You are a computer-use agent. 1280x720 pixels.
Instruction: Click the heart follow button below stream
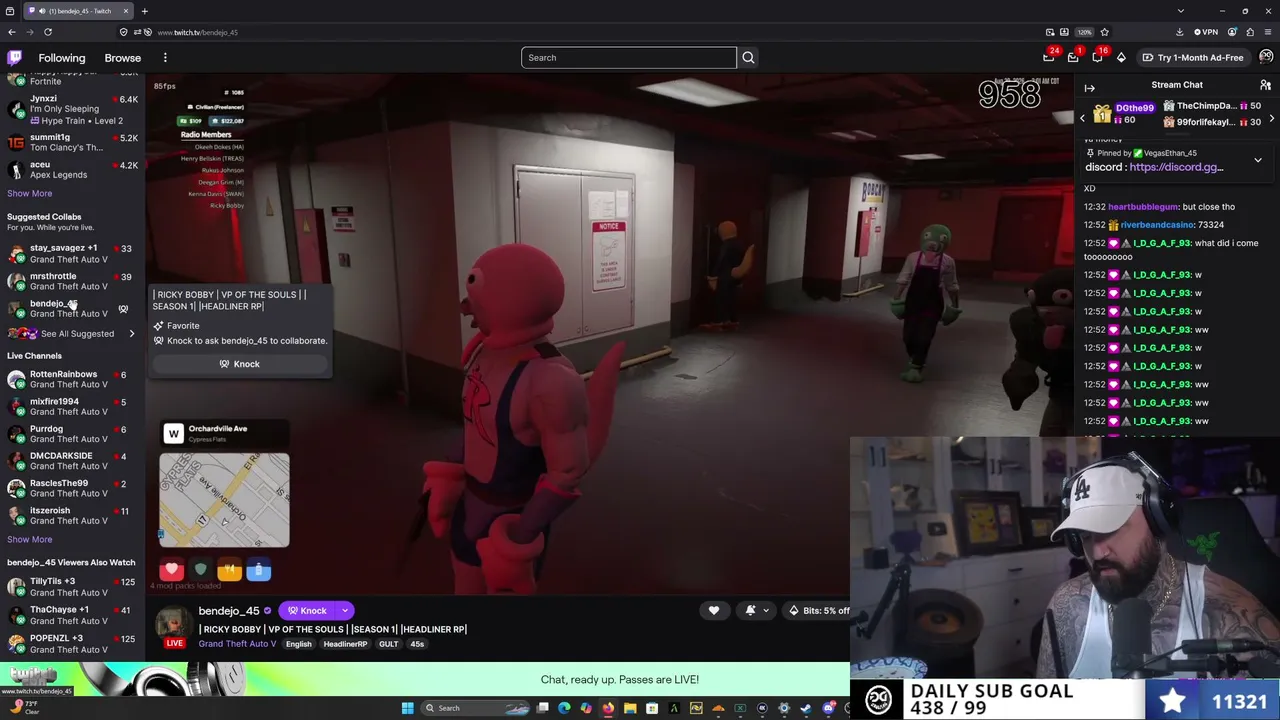[713, 610]
